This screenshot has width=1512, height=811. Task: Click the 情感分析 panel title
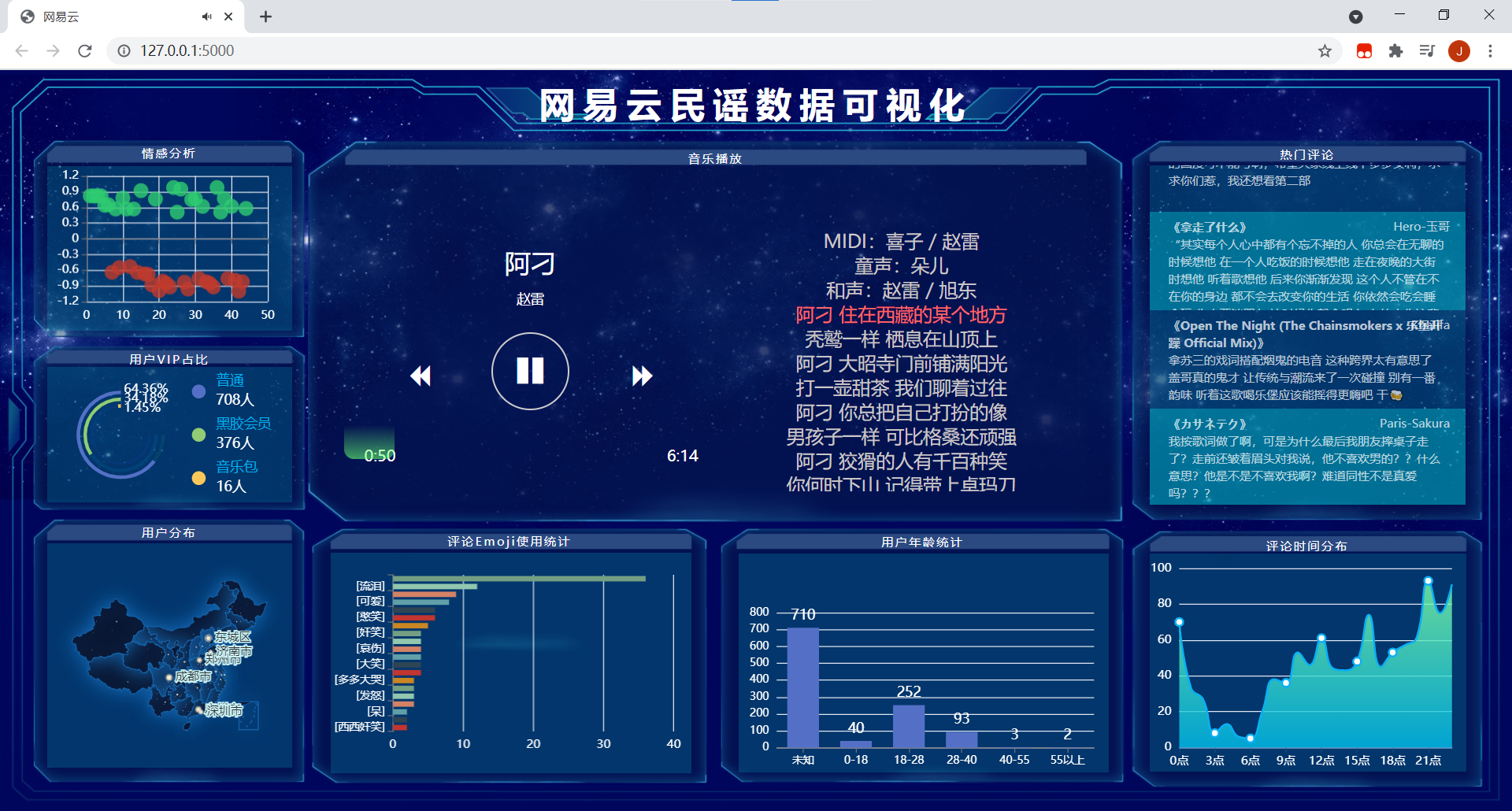(169, 154)
